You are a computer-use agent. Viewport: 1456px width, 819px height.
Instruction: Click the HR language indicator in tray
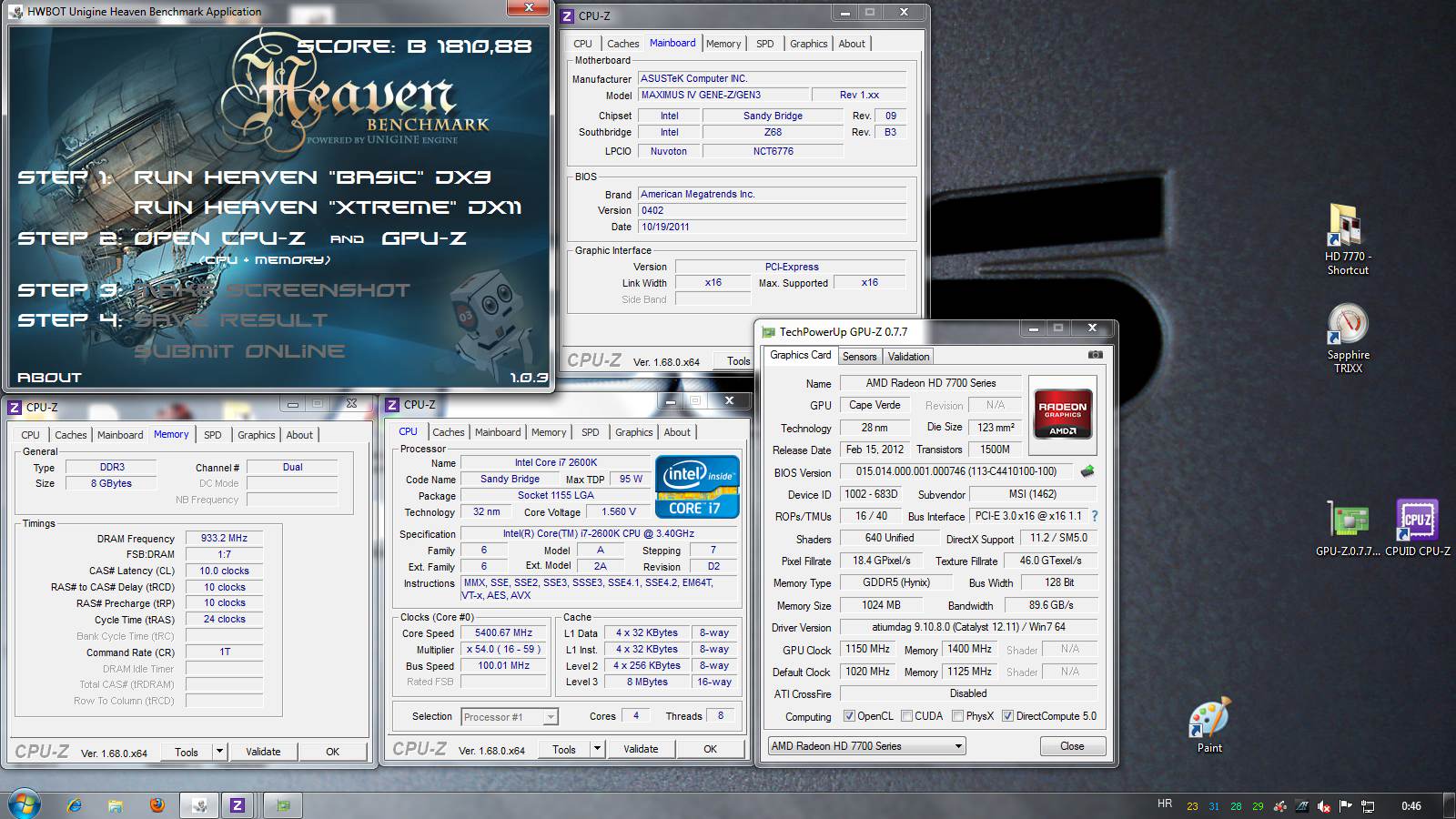tap(1165, 804)
